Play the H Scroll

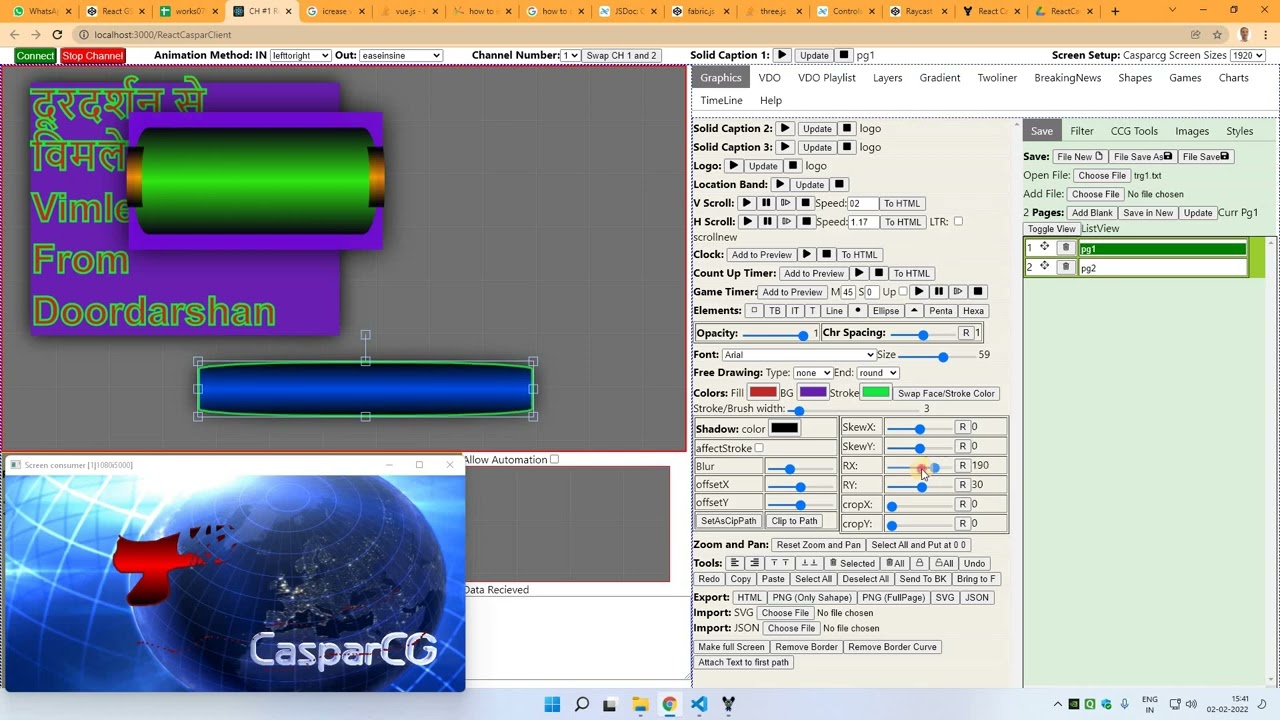[x=747, y=221]
